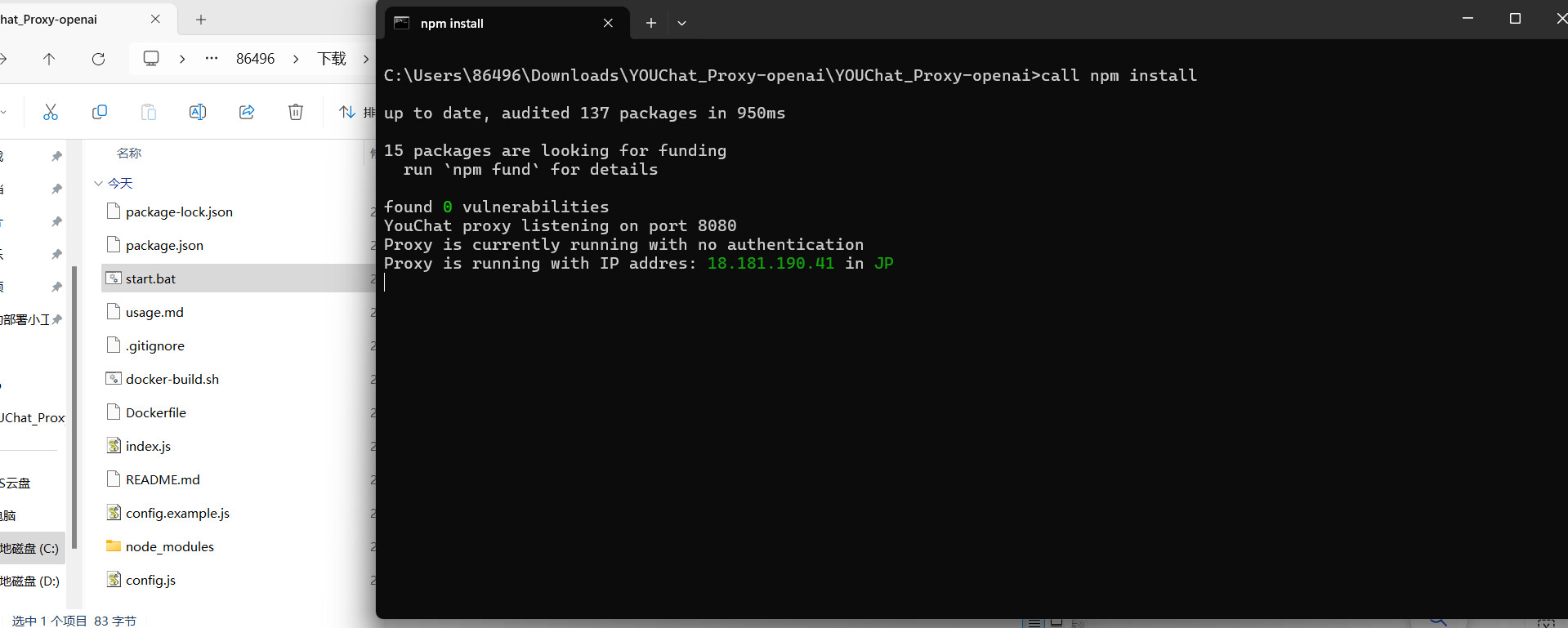Image resolution: width=1568 pixels, height=628 pixels.
Task: Expand the chevron after 86496 breadcrumb
Action: (x=296, y=59)
